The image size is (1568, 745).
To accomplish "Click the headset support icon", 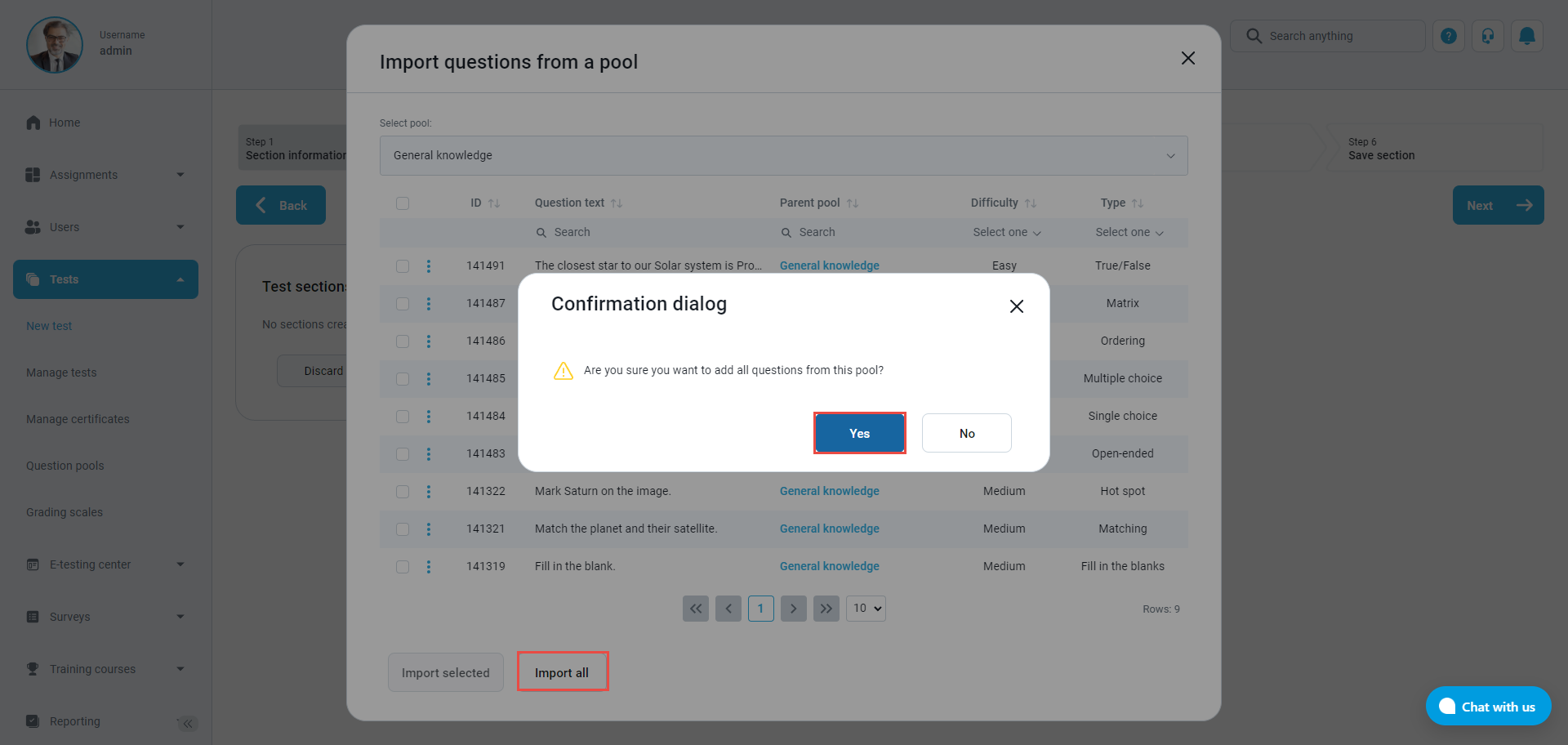I will tap(1487, 36).
